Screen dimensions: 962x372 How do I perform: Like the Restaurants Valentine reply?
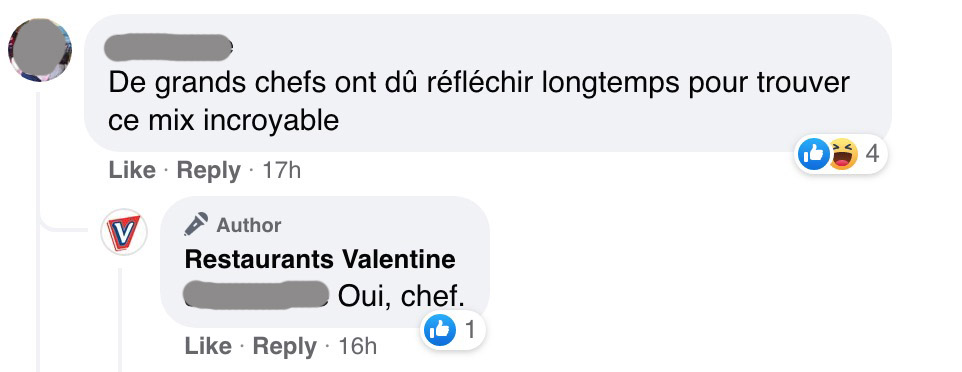(208, 346)
